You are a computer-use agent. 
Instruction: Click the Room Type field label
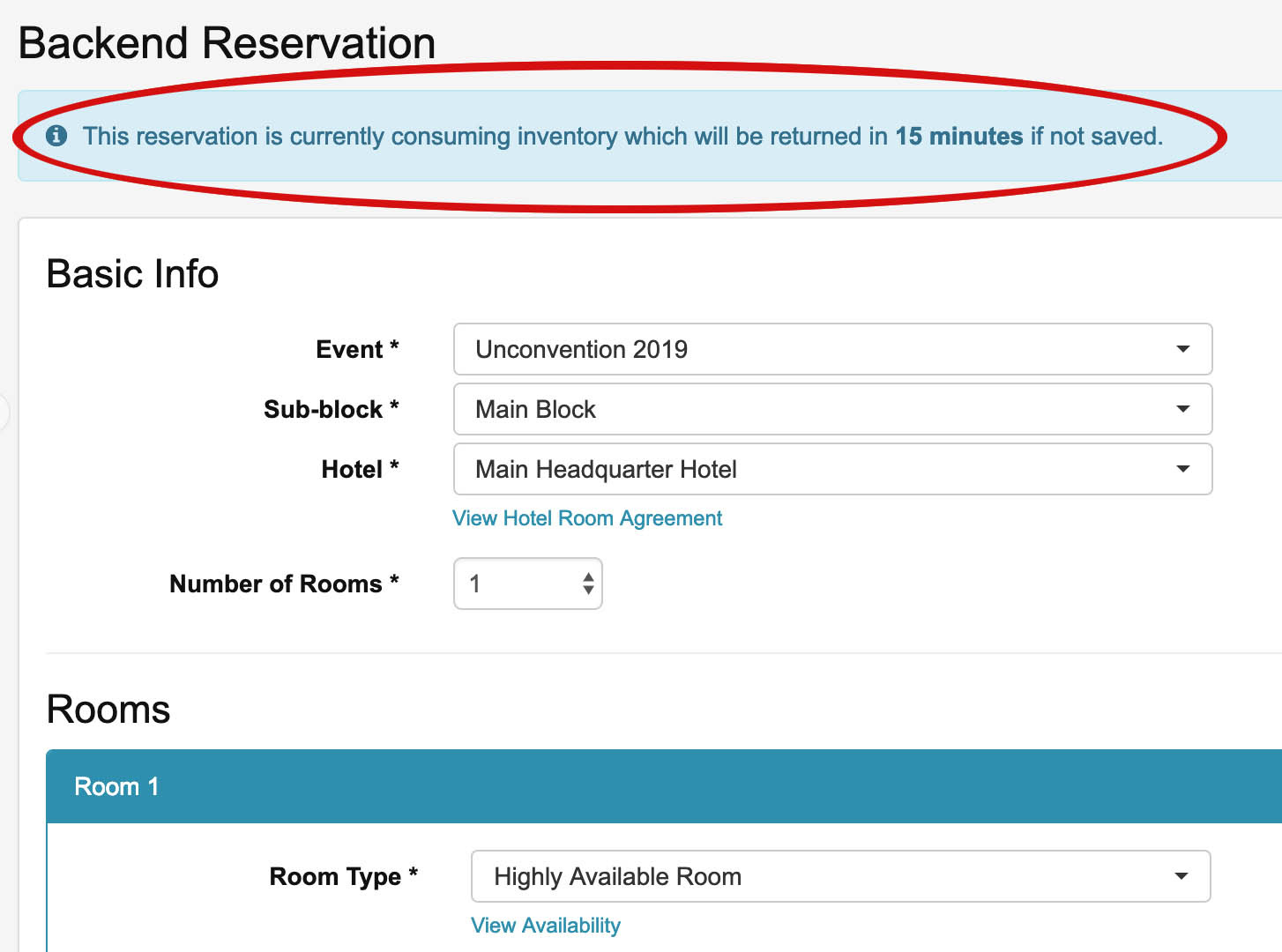click(343, 876)
